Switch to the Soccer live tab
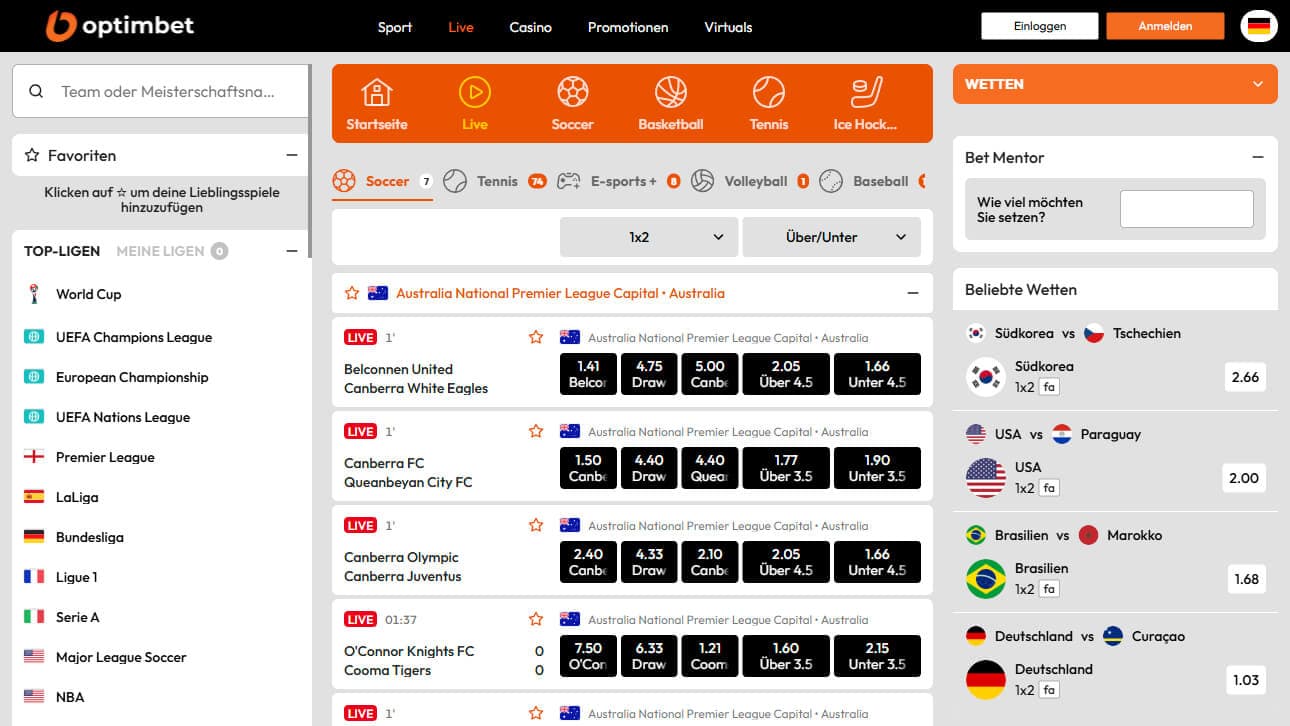 tap(383, 181)
